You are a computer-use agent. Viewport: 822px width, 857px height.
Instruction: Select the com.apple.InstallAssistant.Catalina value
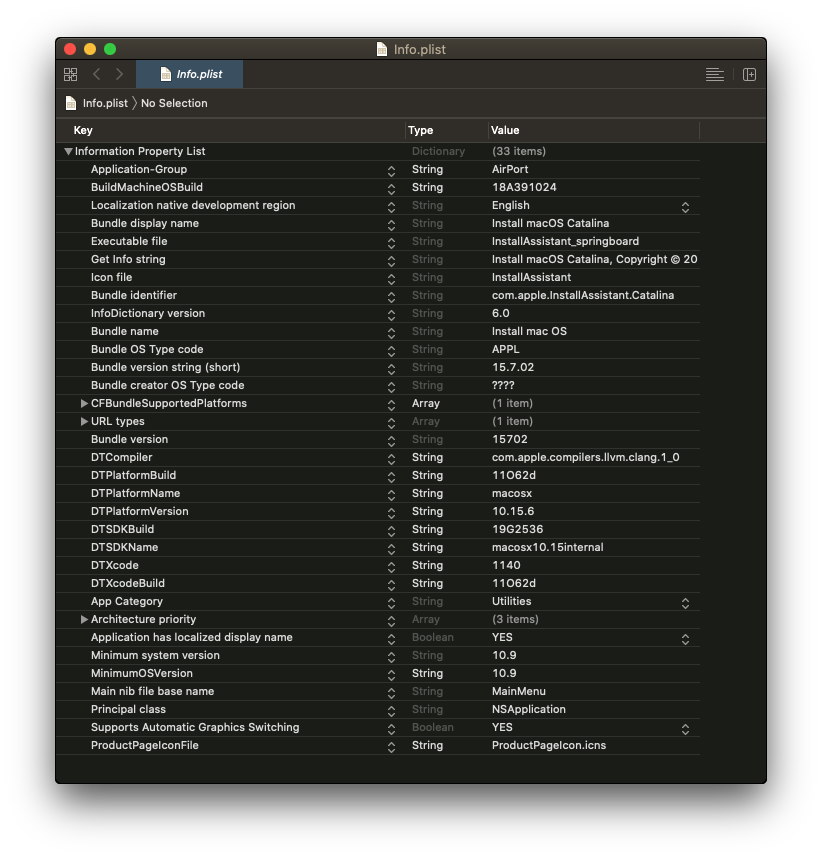(583, 296)
